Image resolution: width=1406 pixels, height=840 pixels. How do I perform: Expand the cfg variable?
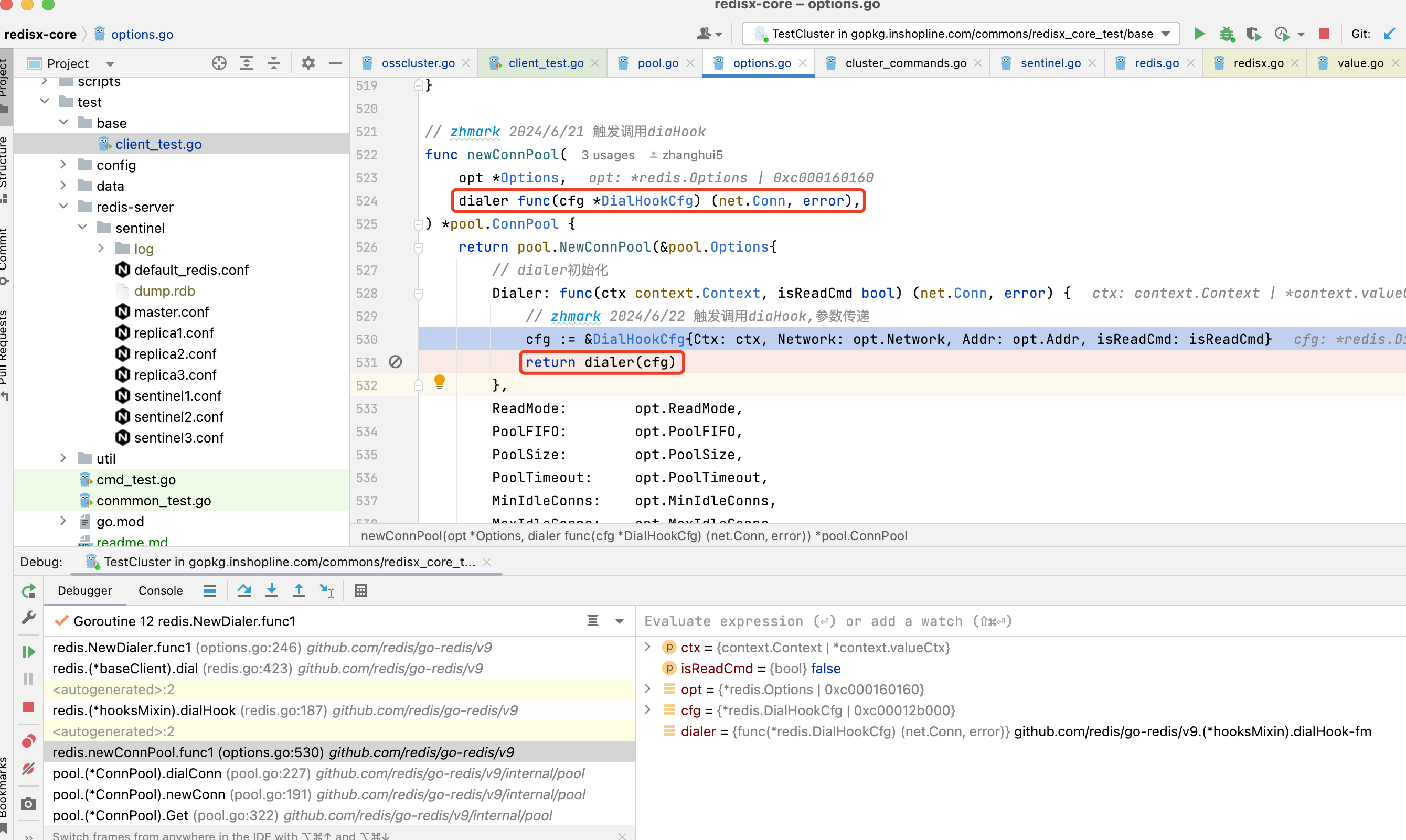(648, 709)
